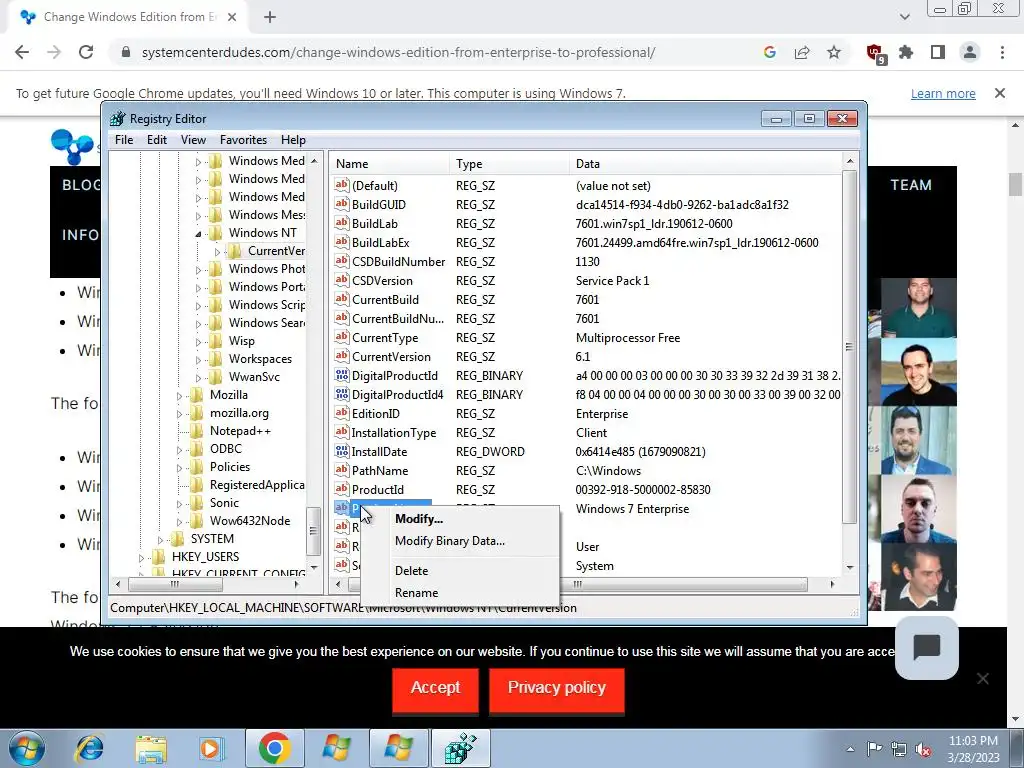Click the BuildLabEx string value icon

click(x=342, y=242)
